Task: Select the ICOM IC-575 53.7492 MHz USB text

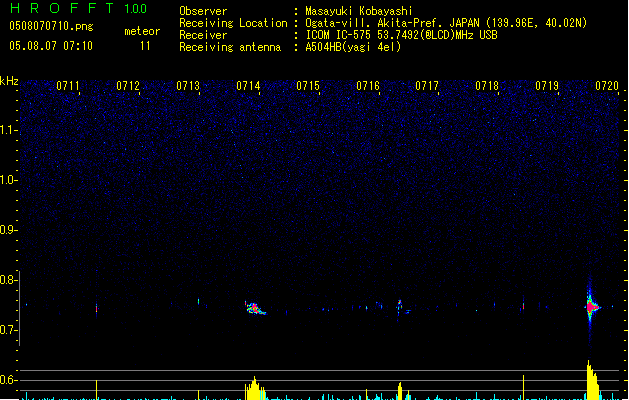Action: coord(402,35)
